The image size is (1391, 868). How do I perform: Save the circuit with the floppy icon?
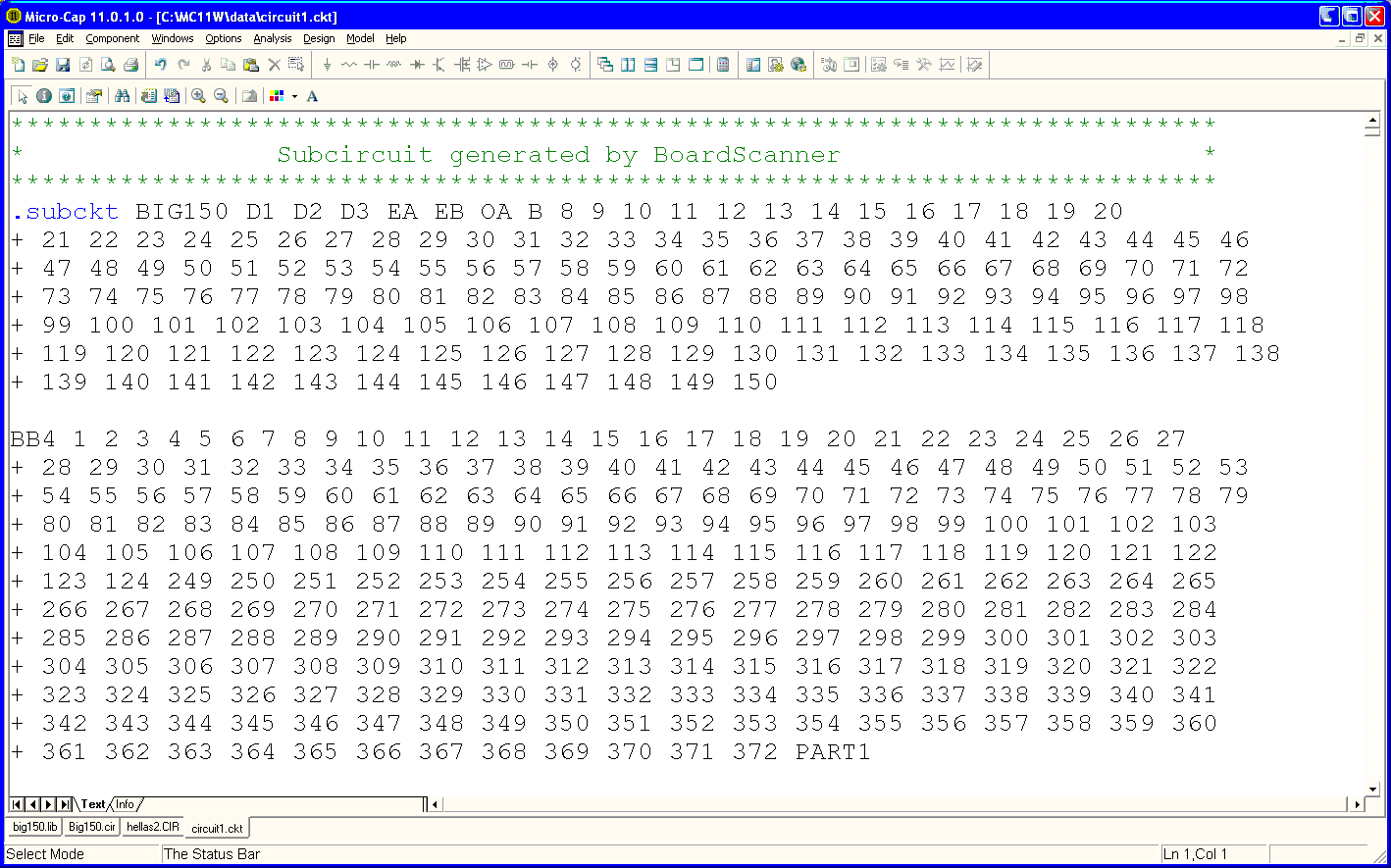pos(63,65)
